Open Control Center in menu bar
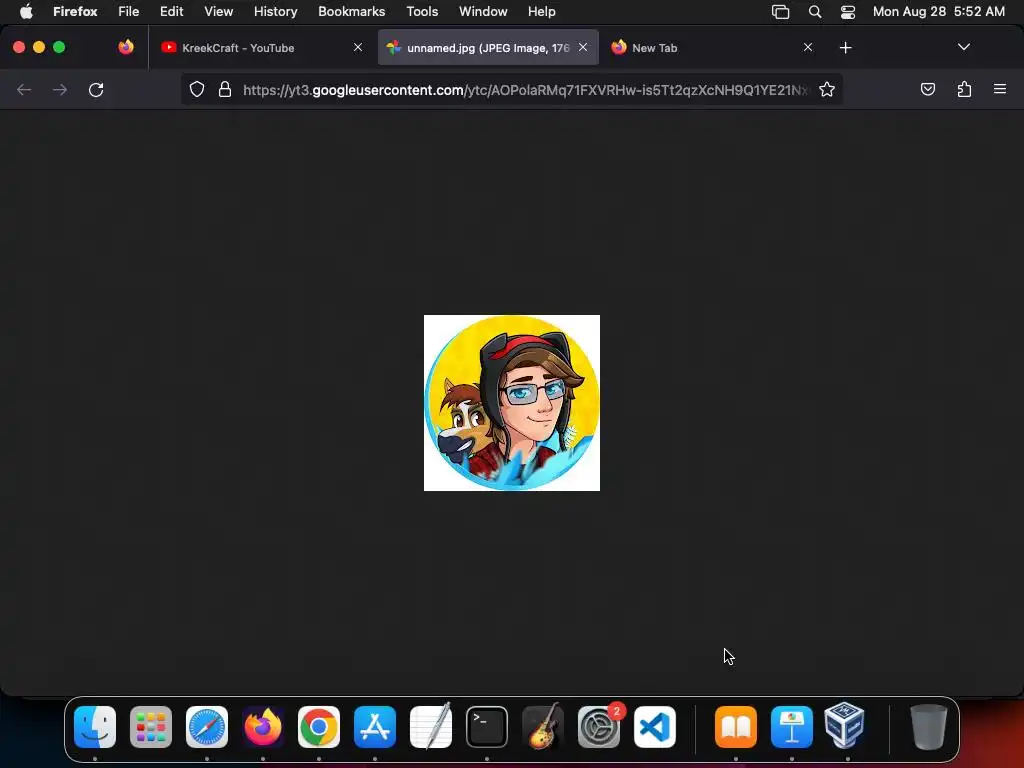 [x=848, y=12]
